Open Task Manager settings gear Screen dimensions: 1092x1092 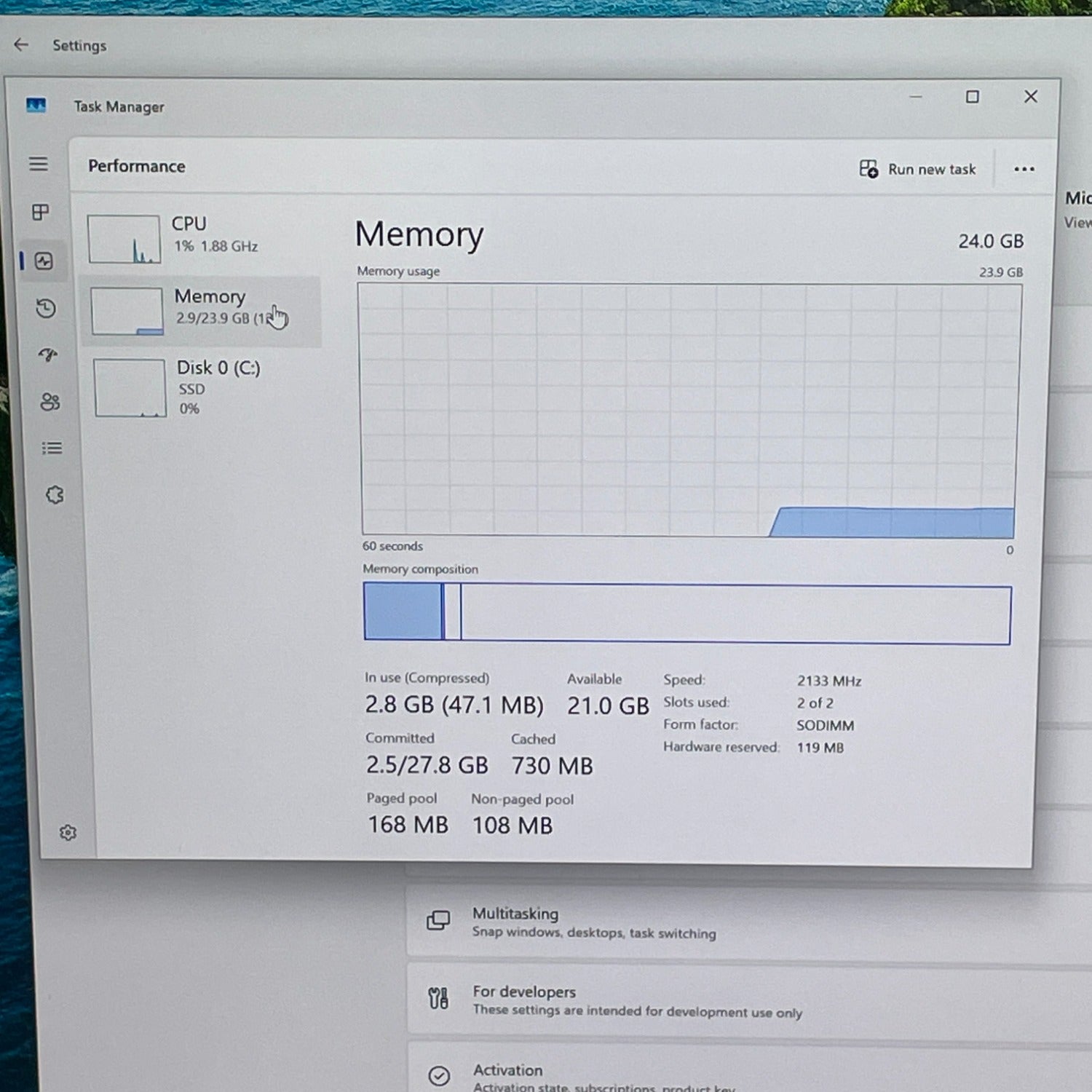click(x=68, y=833)
